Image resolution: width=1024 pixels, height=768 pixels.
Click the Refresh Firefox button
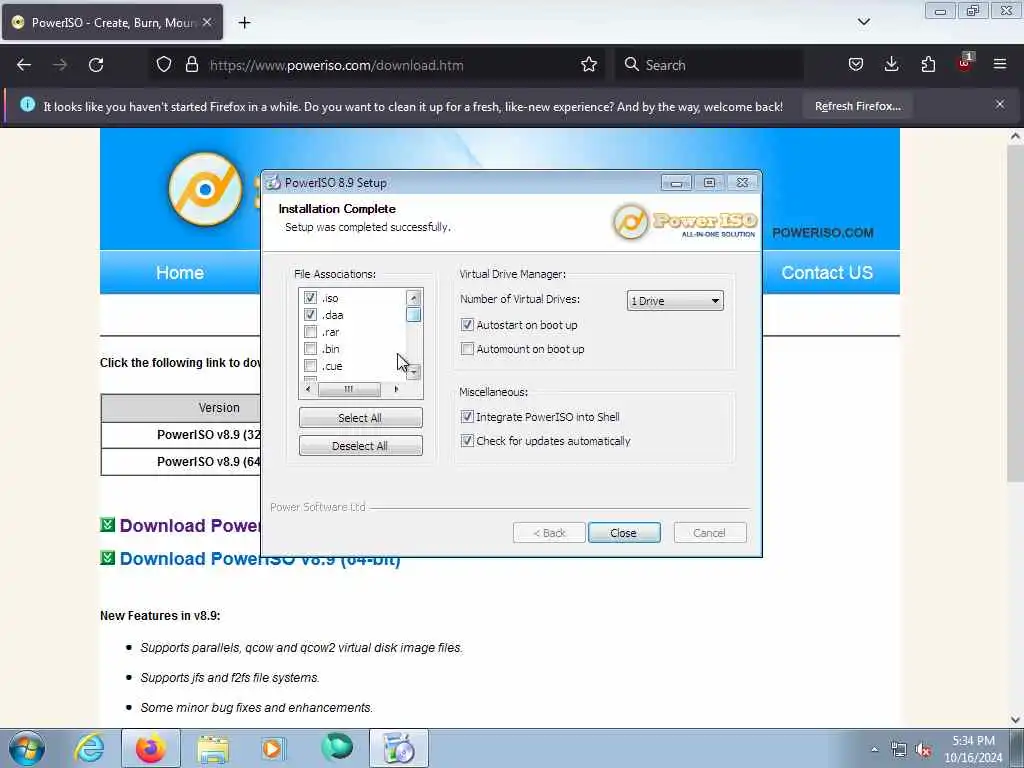tap(857, 106)
